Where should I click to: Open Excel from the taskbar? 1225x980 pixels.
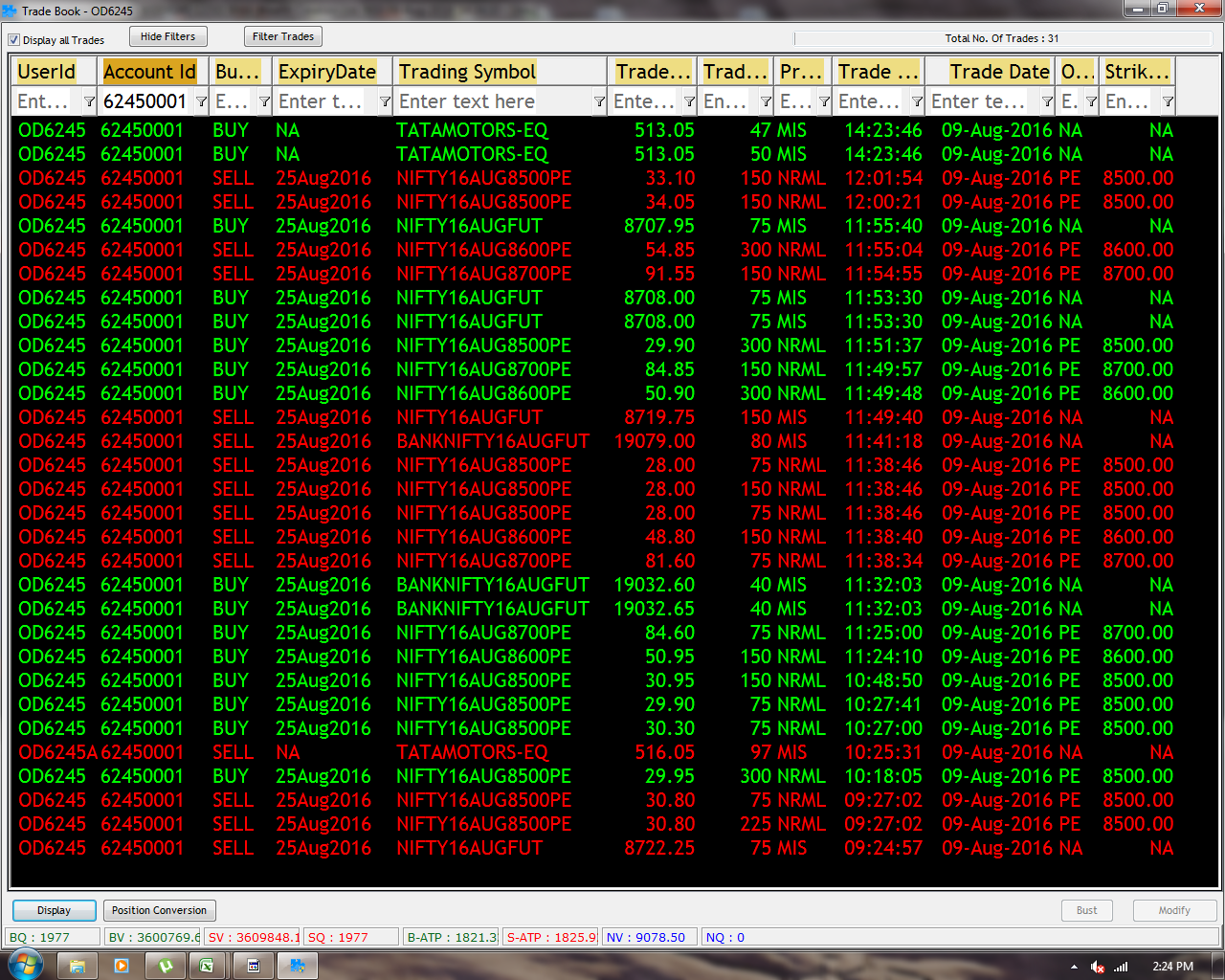(x=206, y=966)
